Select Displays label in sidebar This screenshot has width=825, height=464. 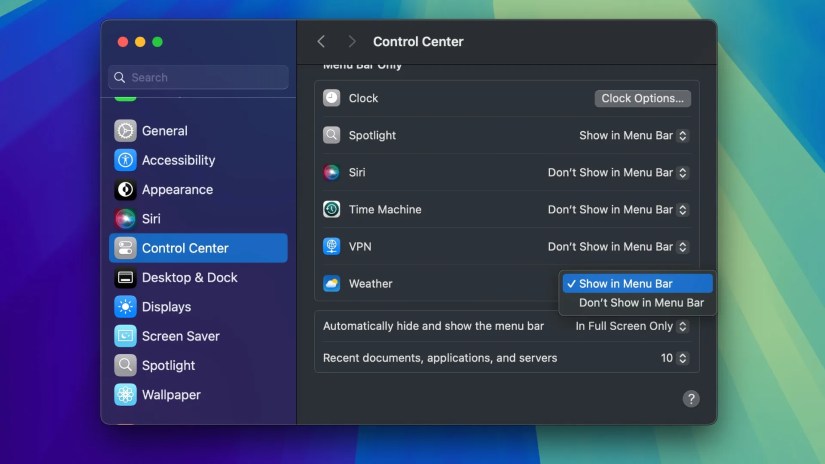coord(166,307)
